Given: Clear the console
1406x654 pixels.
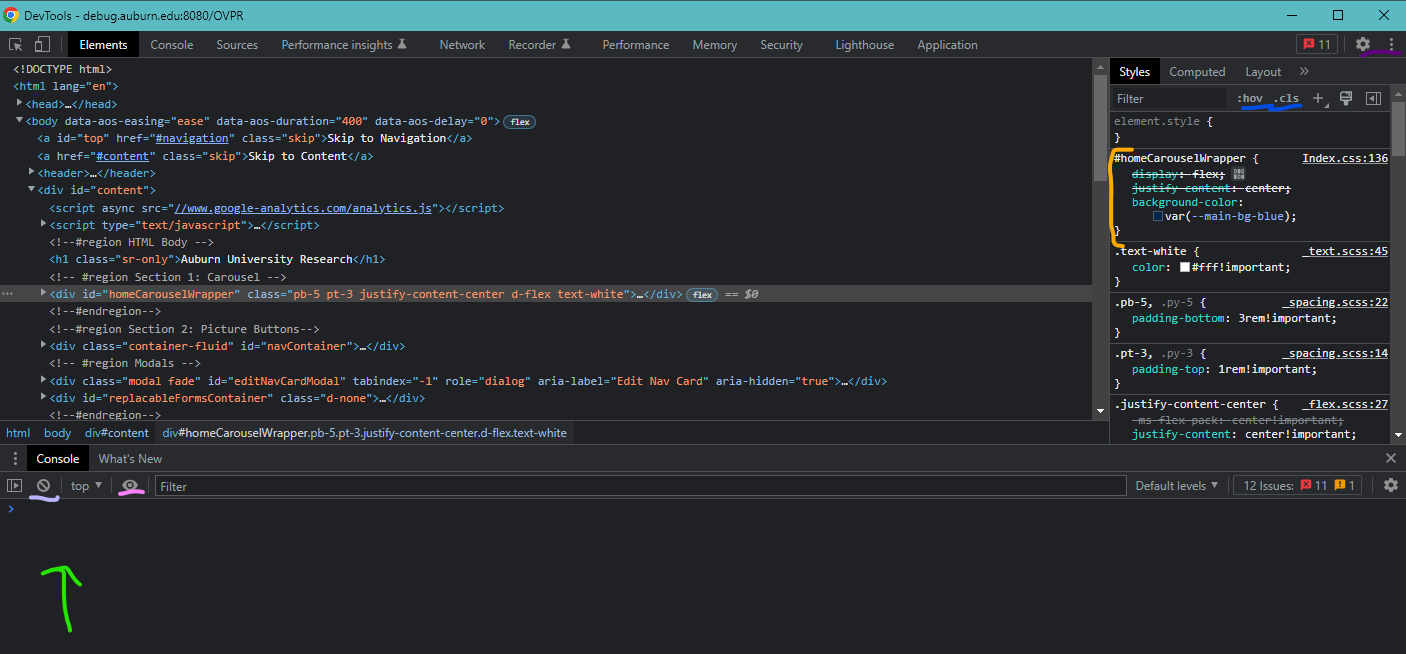Looking at the screenshot, I should pos(43,485).
